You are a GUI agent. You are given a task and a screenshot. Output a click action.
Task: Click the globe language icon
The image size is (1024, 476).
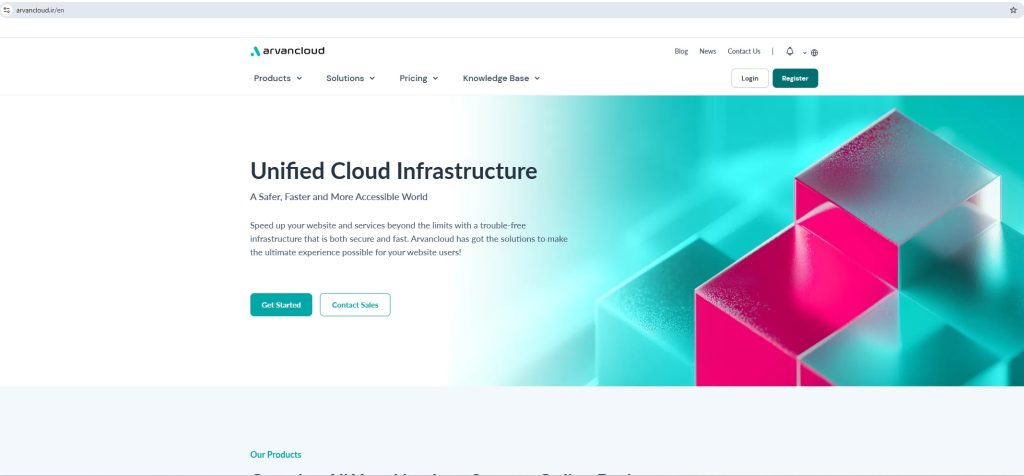click(x=814, y=52)
